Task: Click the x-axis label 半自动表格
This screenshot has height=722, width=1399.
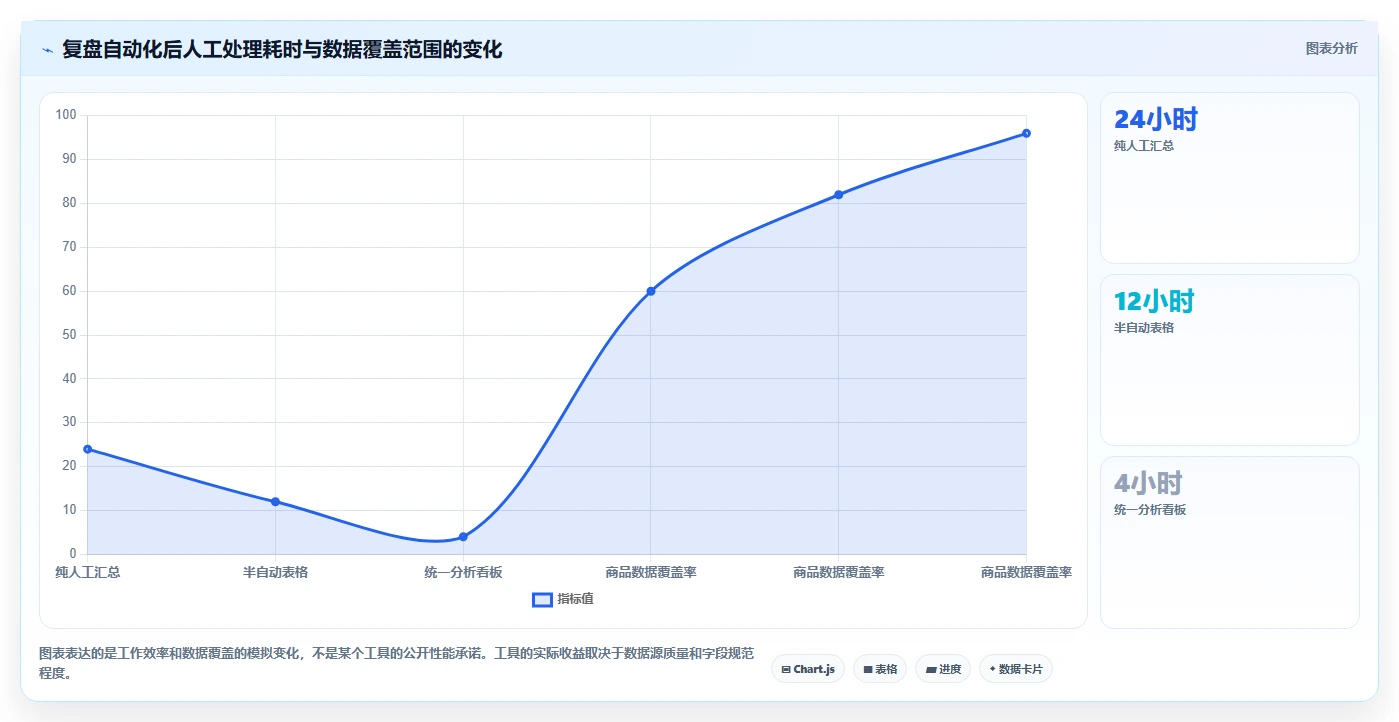Action: pyautogui.click(x=275, y=572)
